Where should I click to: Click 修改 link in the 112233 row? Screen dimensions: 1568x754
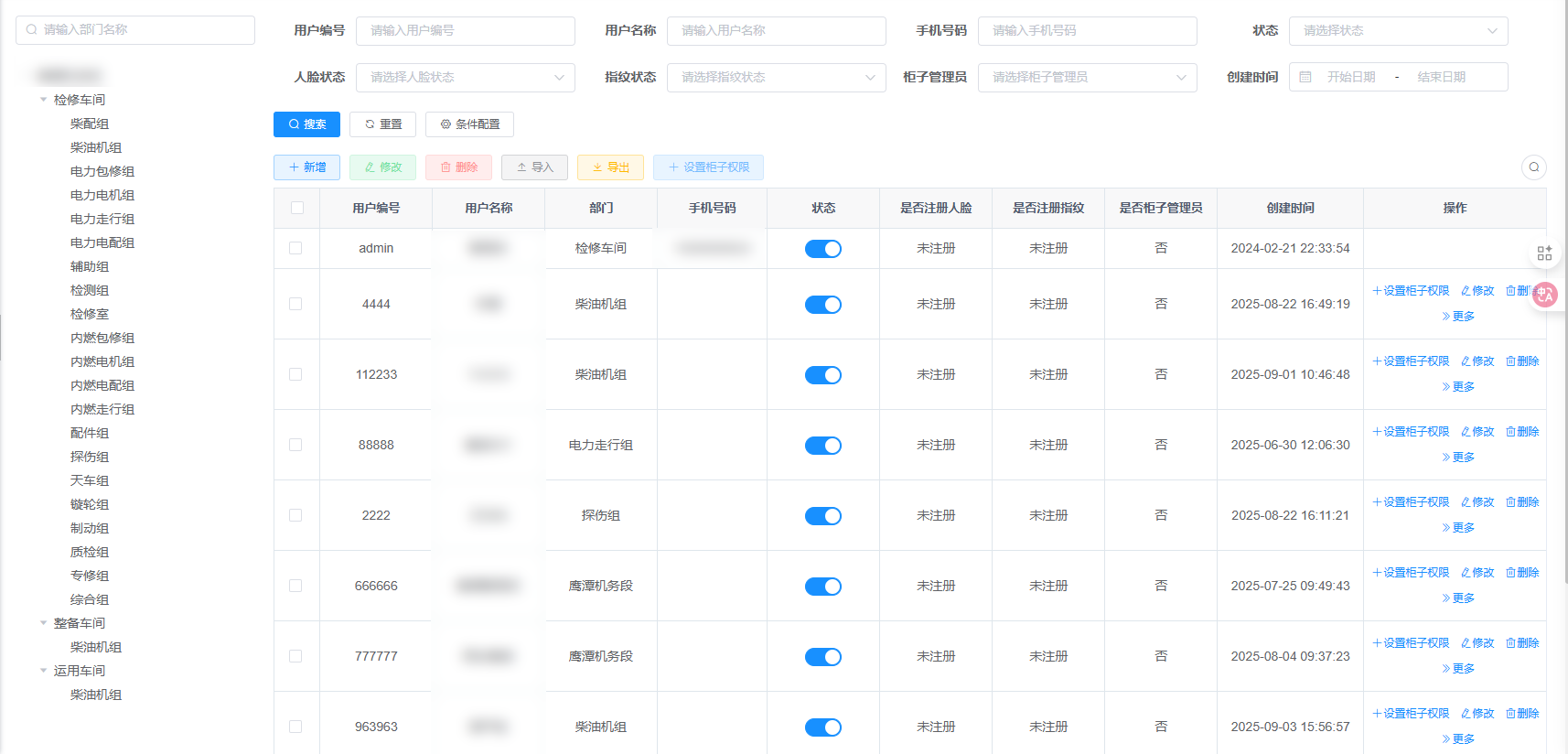1477,361
